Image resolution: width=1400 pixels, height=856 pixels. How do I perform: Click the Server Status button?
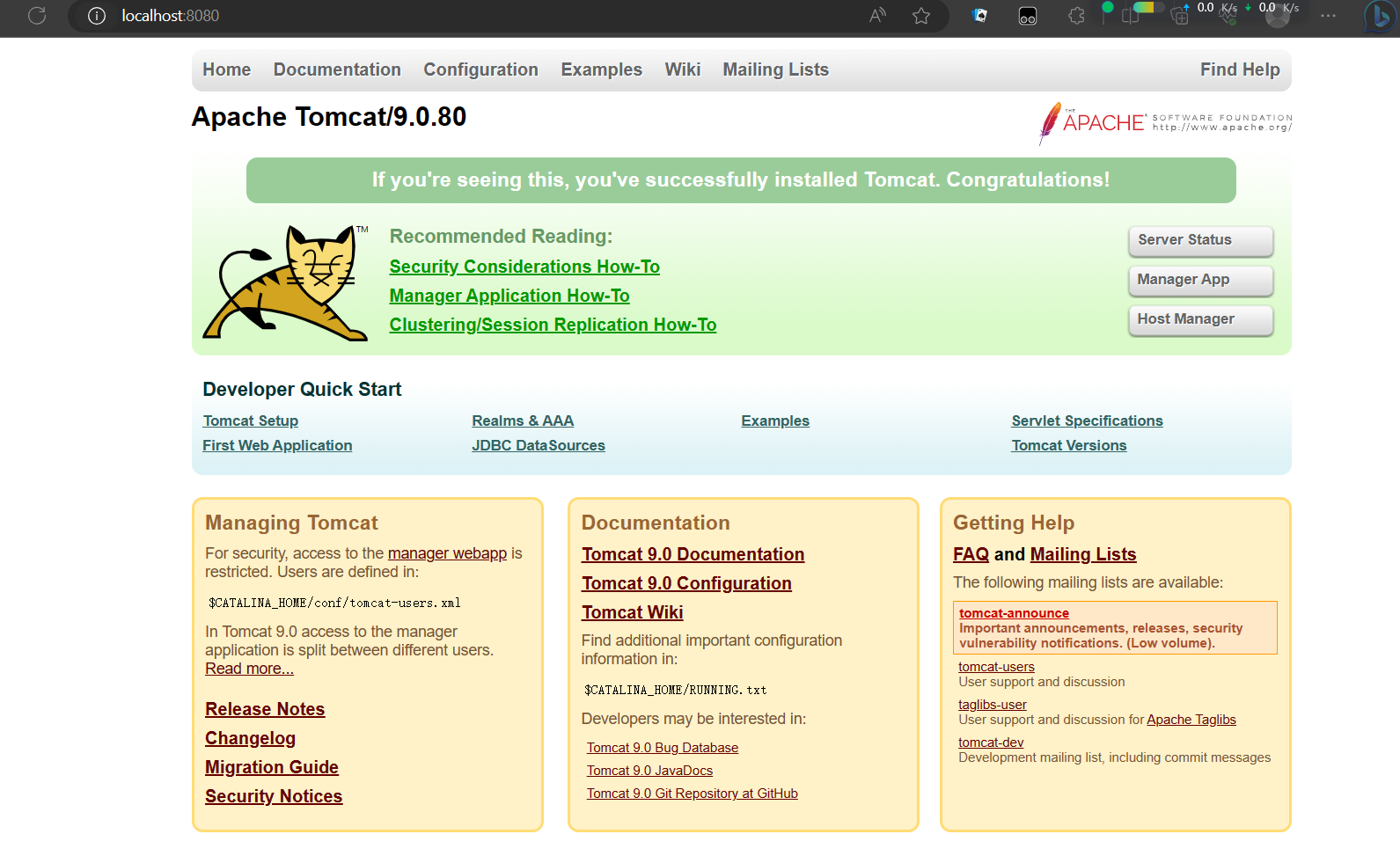click(x=1200, y=240)
